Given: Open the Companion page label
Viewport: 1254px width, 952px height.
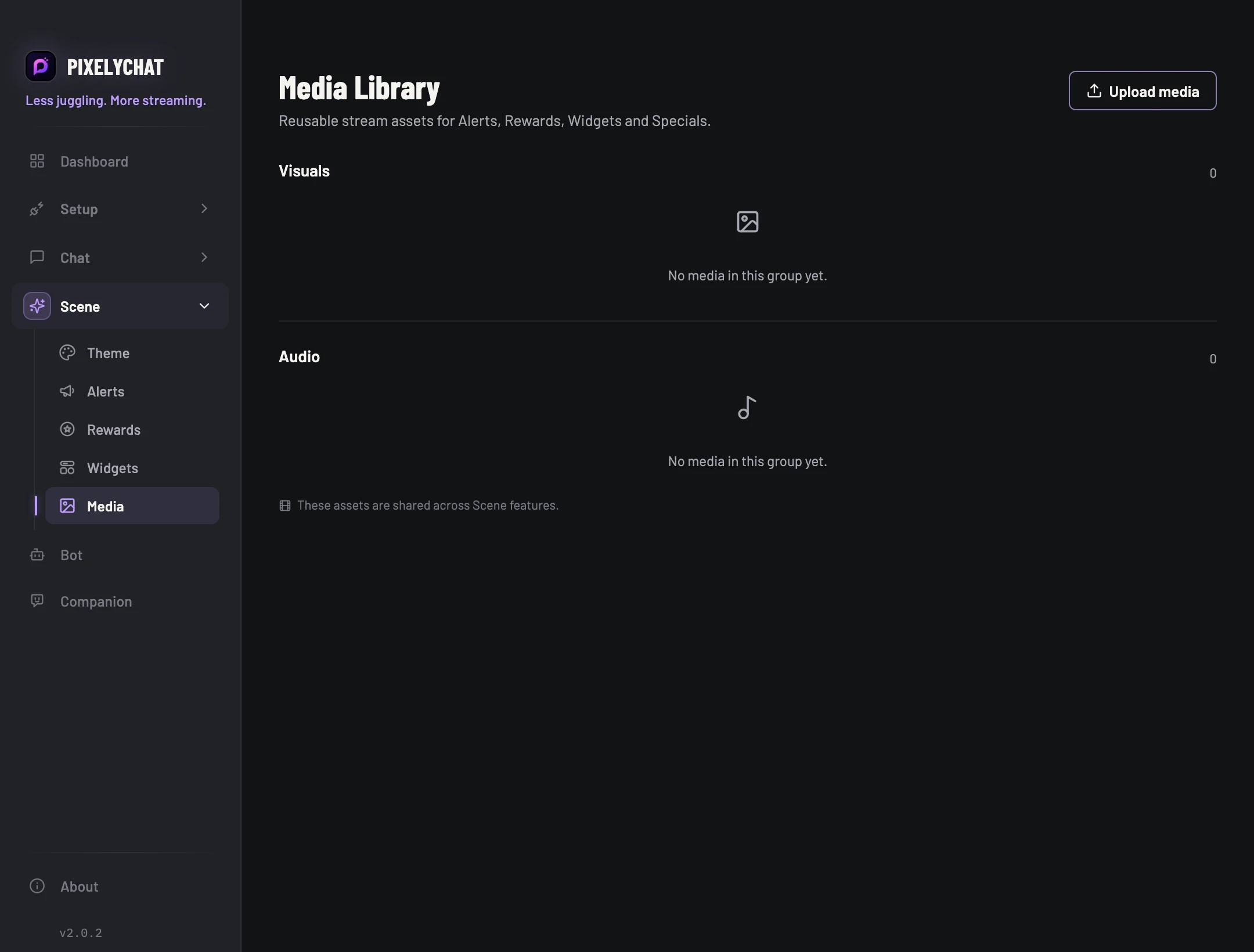Looking at the screenshot, I should point(96,602).
